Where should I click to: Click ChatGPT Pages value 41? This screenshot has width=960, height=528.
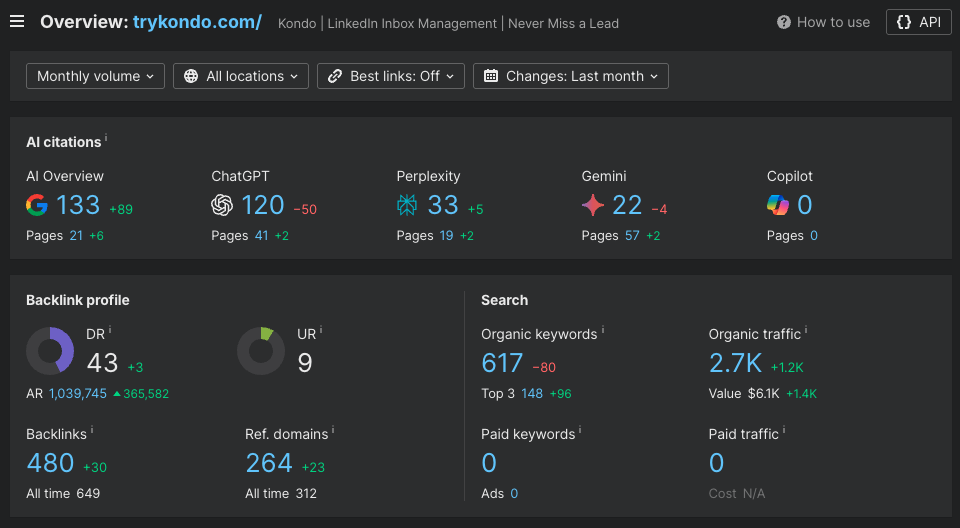tap(261, 236)
